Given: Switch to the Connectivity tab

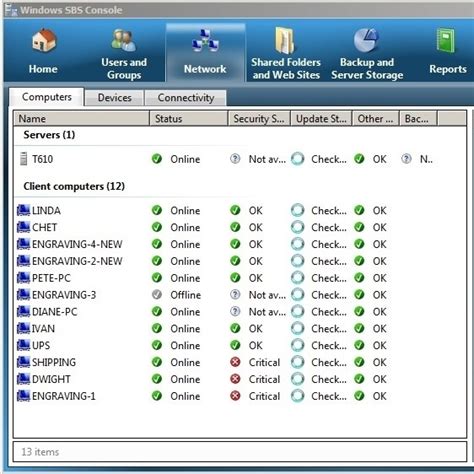Looking at the screenshot, I should (x=186, y=98).
